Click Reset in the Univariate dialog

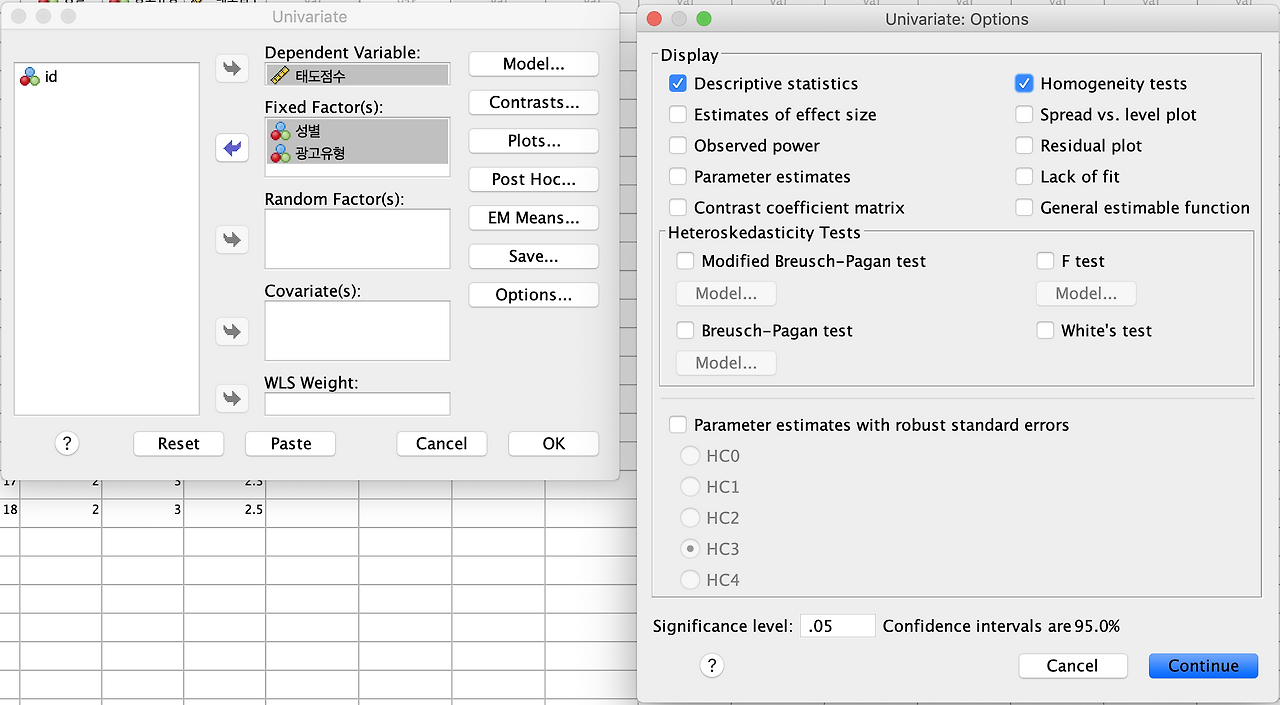pos(178,443)
